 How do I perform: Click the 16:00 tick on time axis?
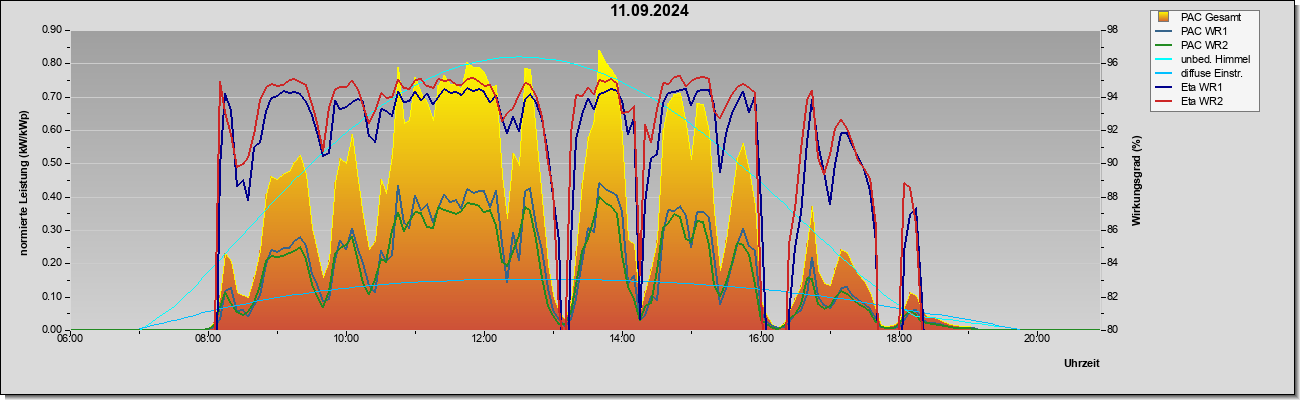pyautogui.click(x=760, y=338)
